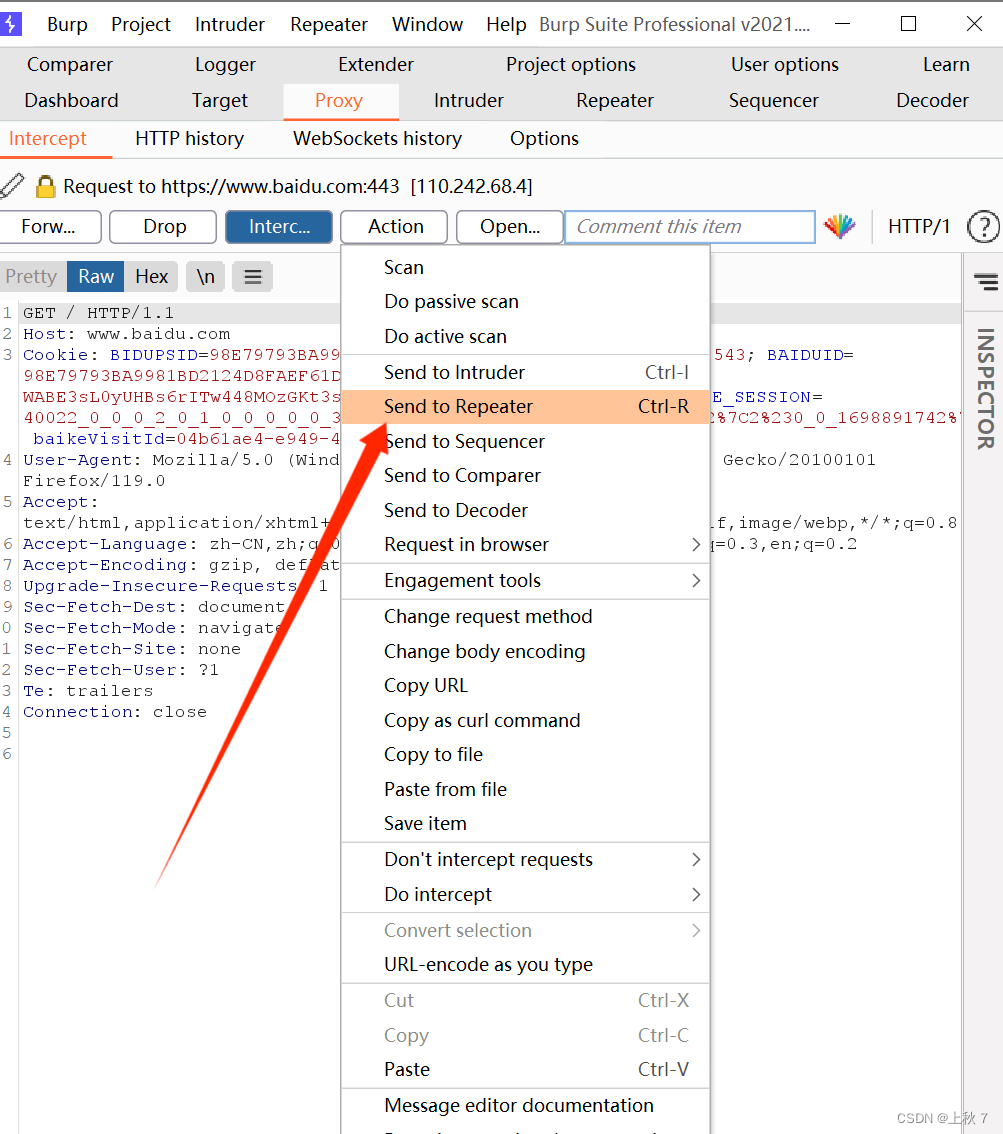Select Copy URL
The image size is (1003, 1134).
click(525, 686)
